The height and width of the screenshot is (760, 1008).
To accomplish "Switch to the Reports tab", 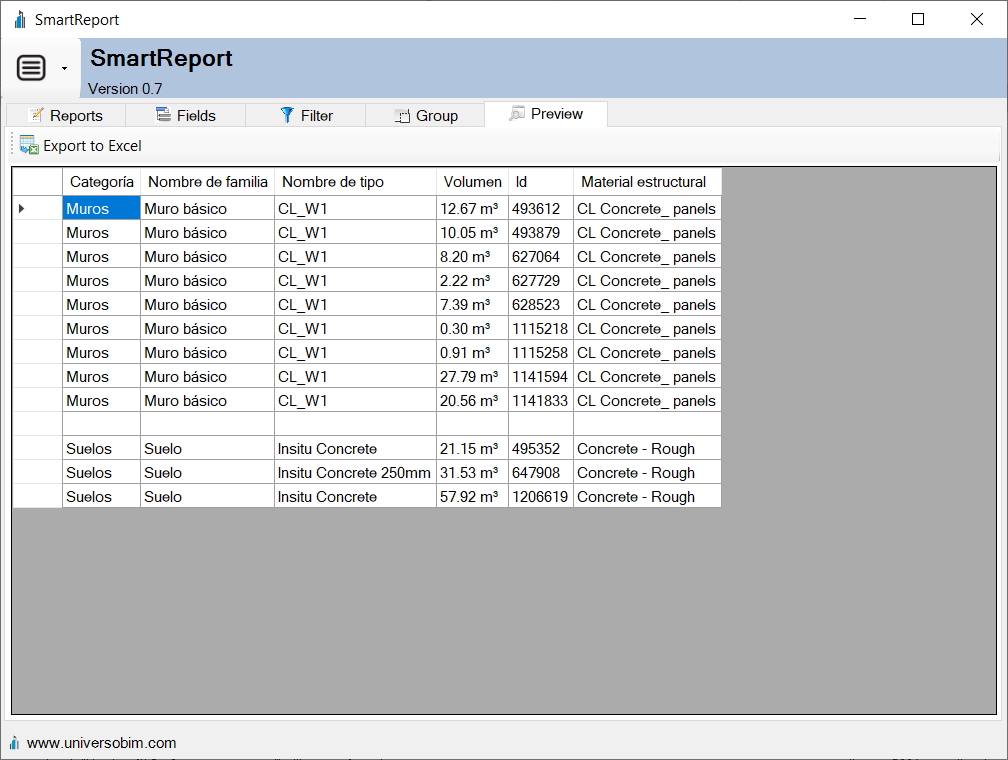I will [x=66, y=116].
